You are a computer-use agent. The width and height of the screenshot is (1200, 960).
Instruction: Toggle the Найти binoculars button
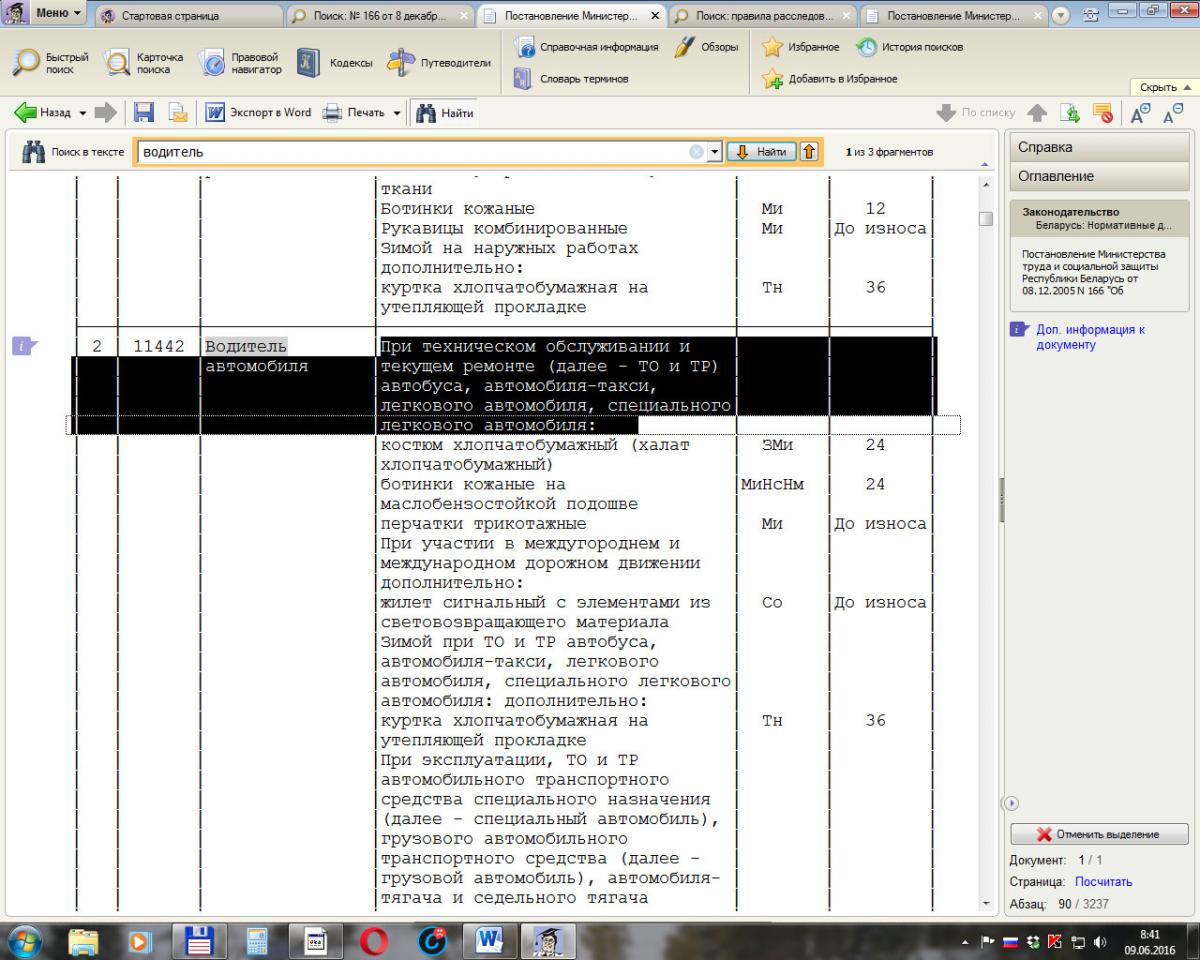pos(444,113)
